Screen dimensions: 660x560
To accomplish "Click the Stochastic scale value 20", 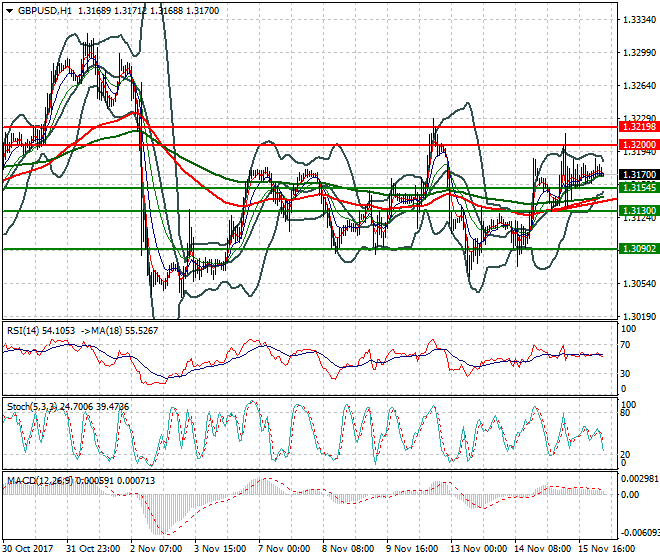I will (626, 455).
